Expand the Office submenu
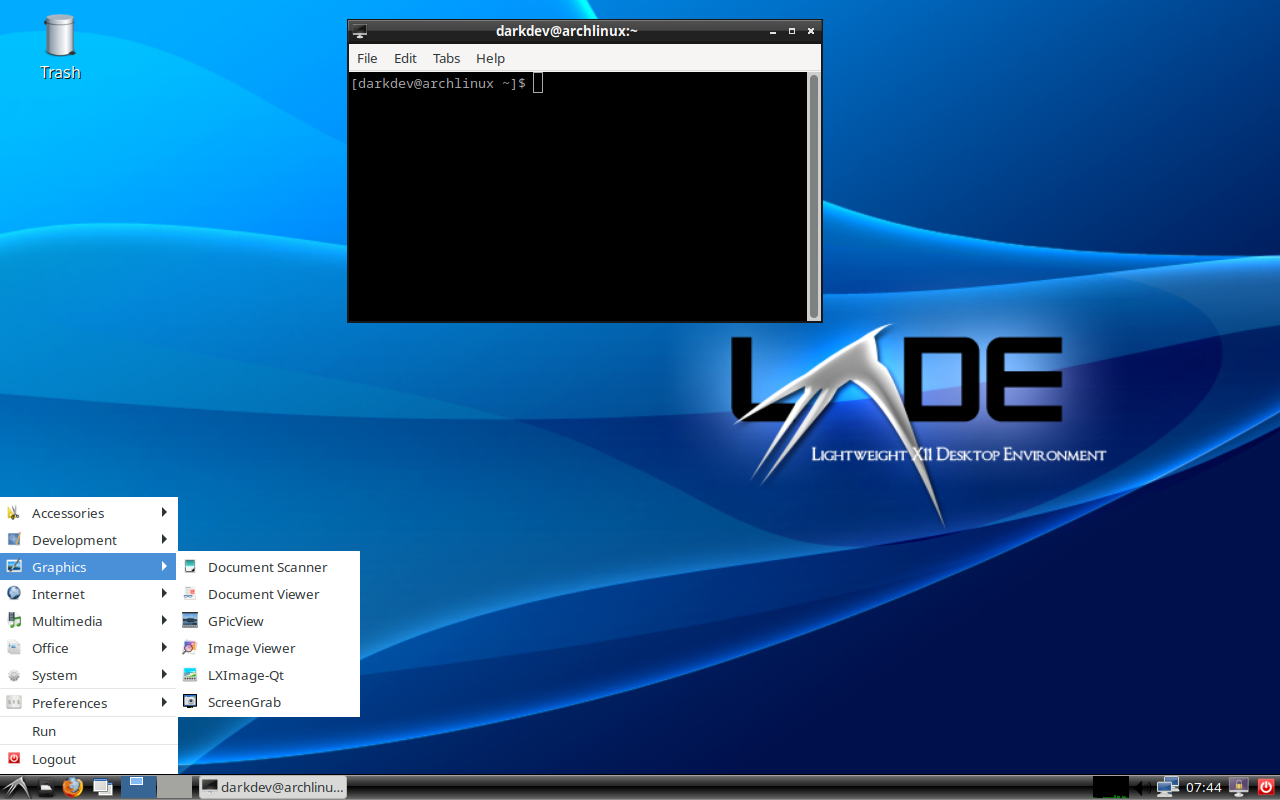This screenshot has height=800, width=1280. coord(89,648)
